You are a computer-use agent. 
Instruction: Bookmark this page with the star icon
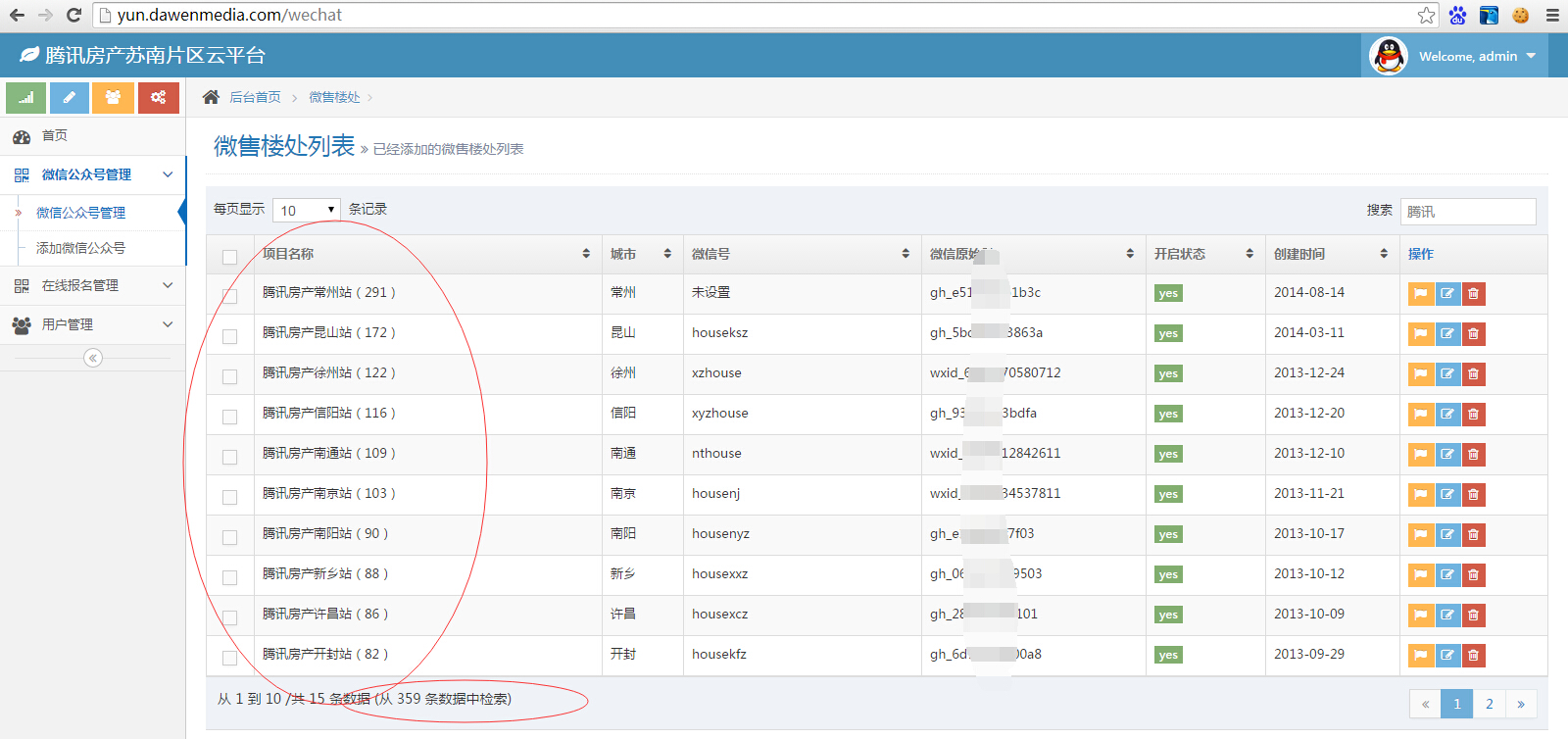tap(1426, 15)
